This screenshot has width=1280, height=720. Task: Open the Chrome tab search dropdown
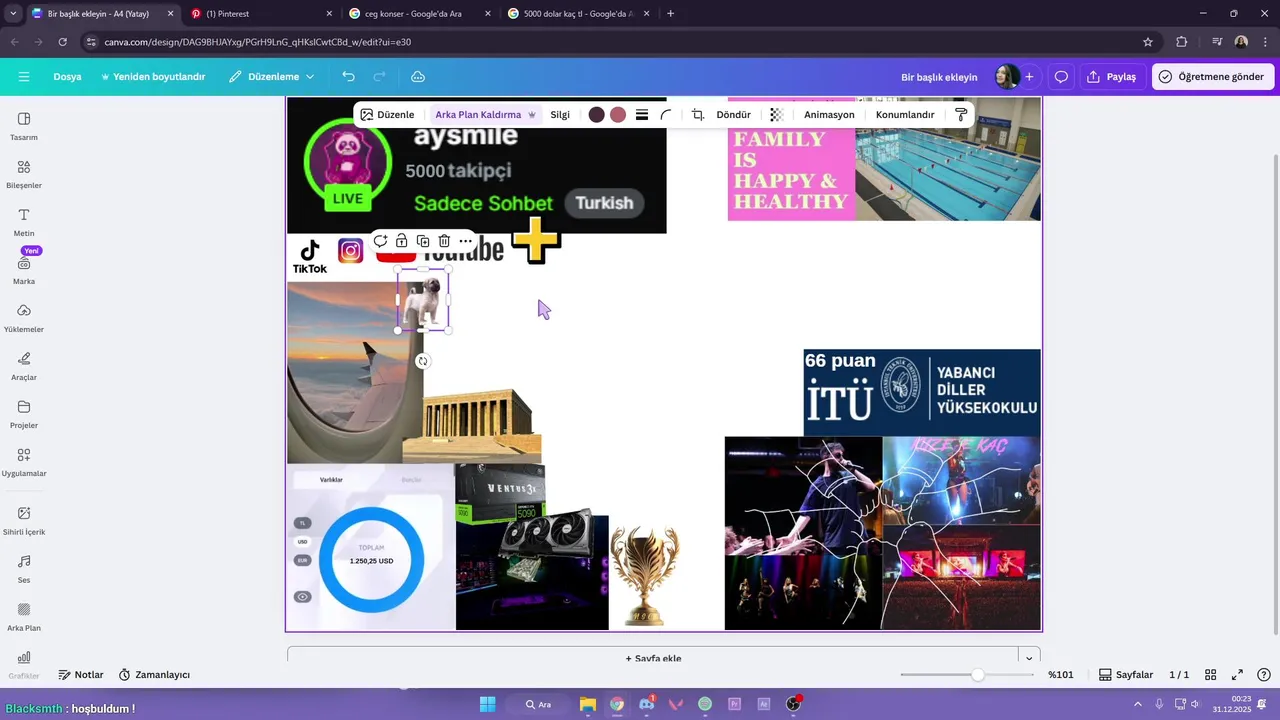coord(13,14)
